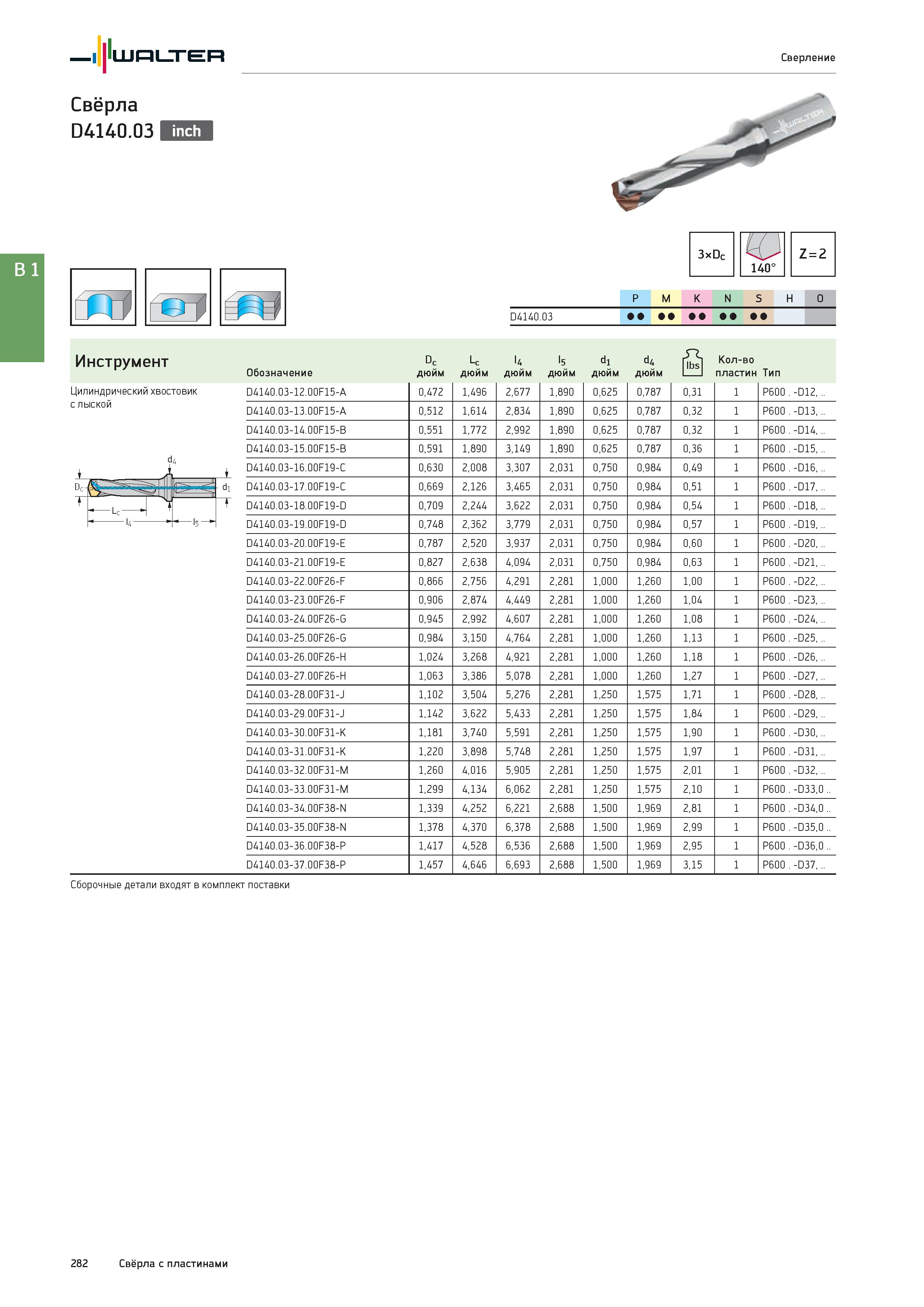The width and height of the screenshot is (924, 1307).
Task: Click the Кол-во пластин column header
Action: [736, 366]
